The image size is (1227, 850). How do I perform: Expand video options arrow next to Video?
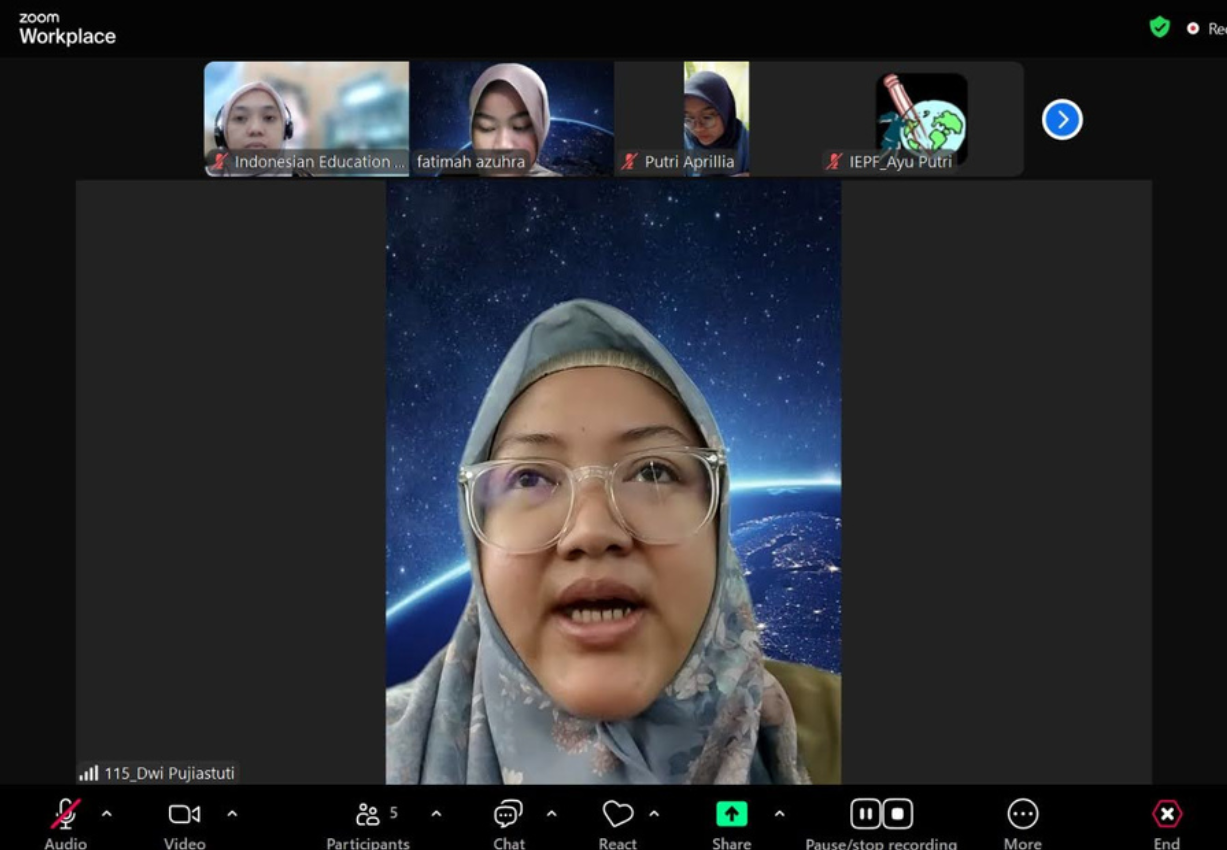pos(232,814)
